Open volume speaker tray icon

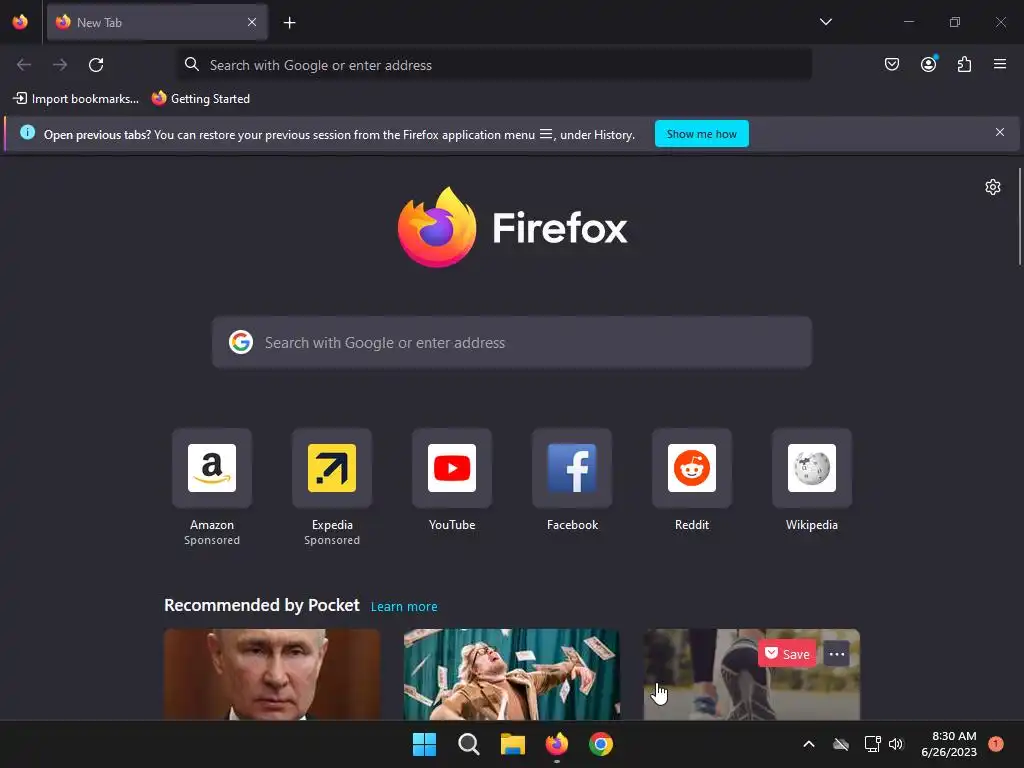896,744
